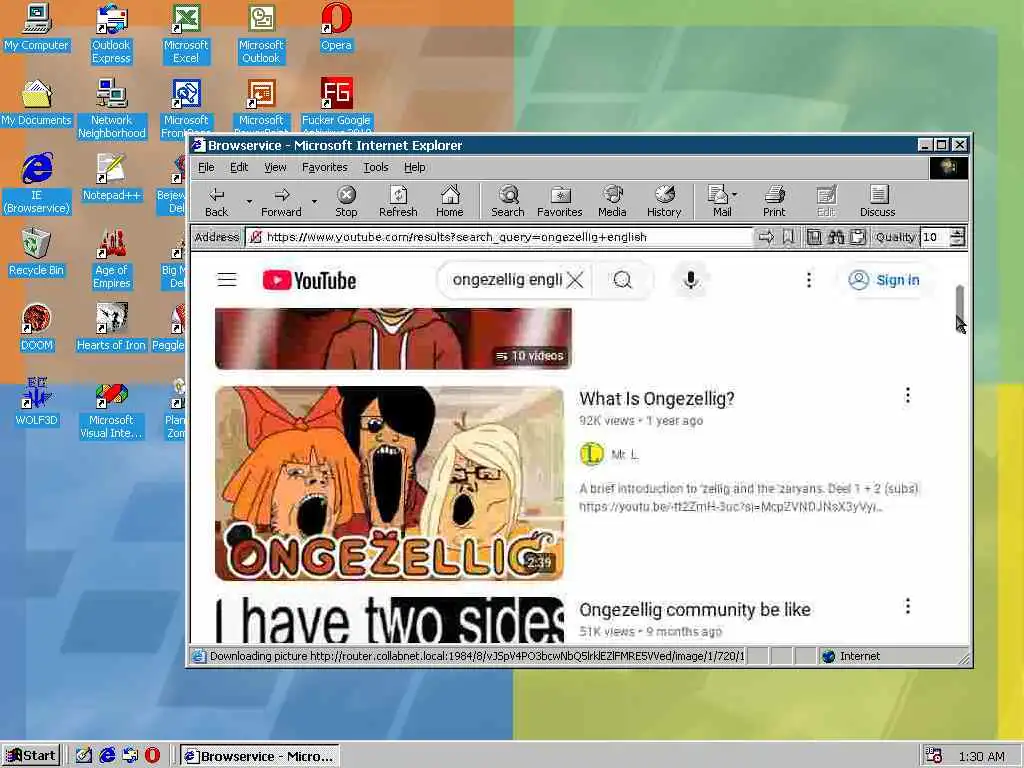Click the address bar URL field
This screenshot has height=768, width=1024.
pos(500,237)
